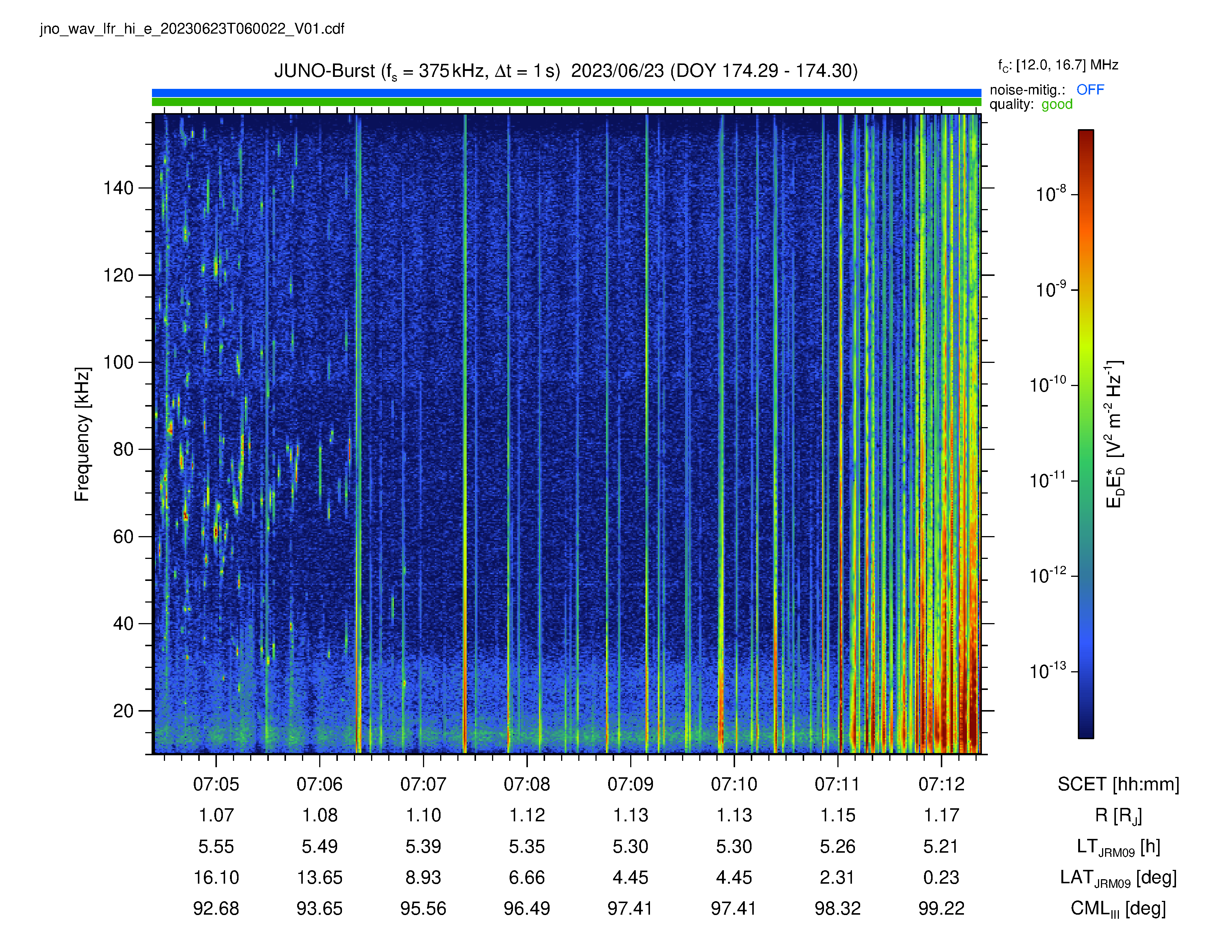Click the 20 kHz frequency tick label
Image resolution: width=1232 pixels, height=952 pixels.
click(x=124, y=710)
